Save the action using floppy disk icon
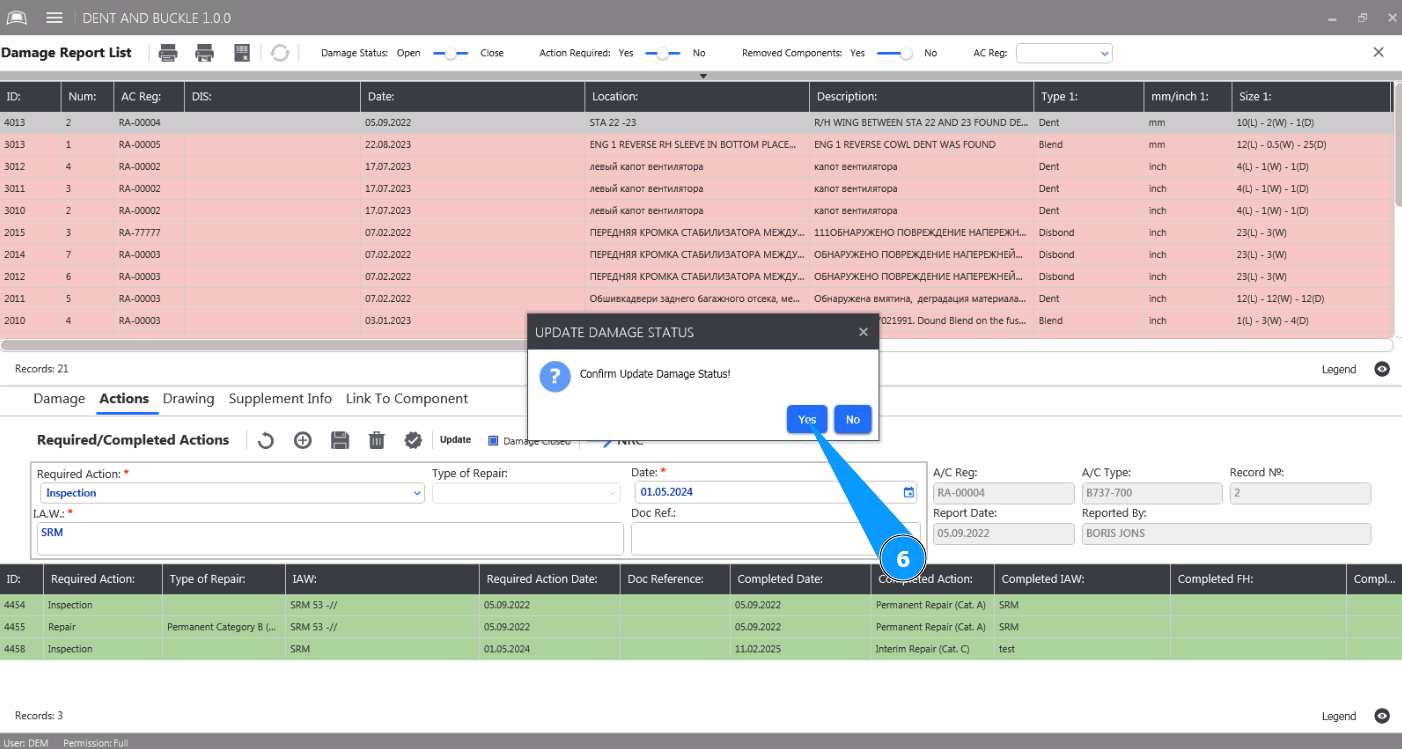The image size is (1402, 749). pos(340,440)
